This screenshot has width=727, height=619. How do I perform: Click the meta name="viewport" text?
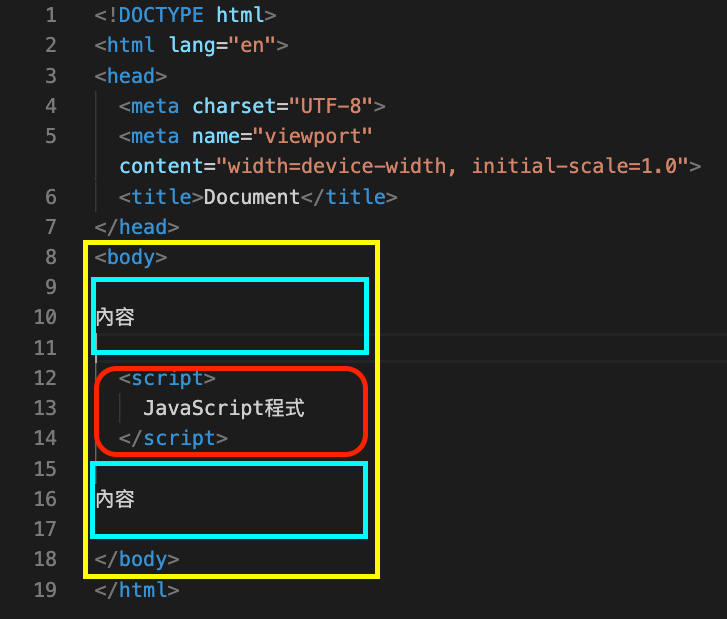[245, 136]
